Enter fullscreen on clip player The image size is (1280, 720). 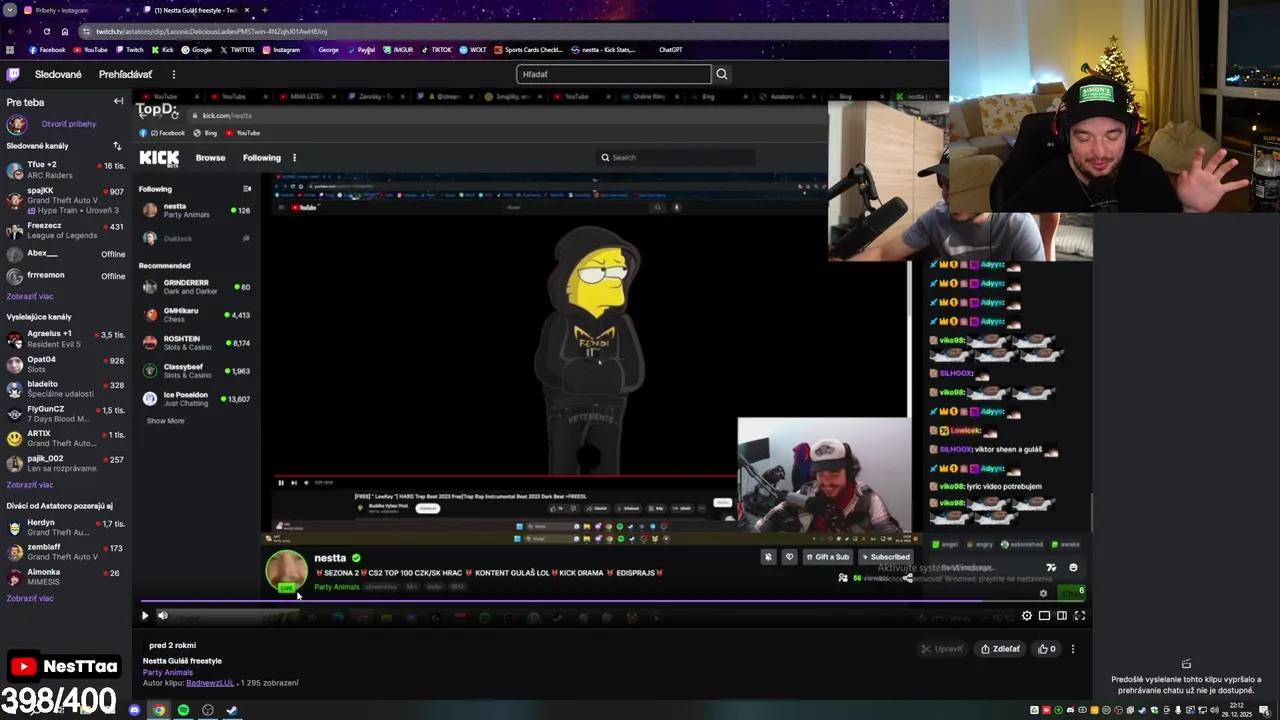click(1080, 616)
